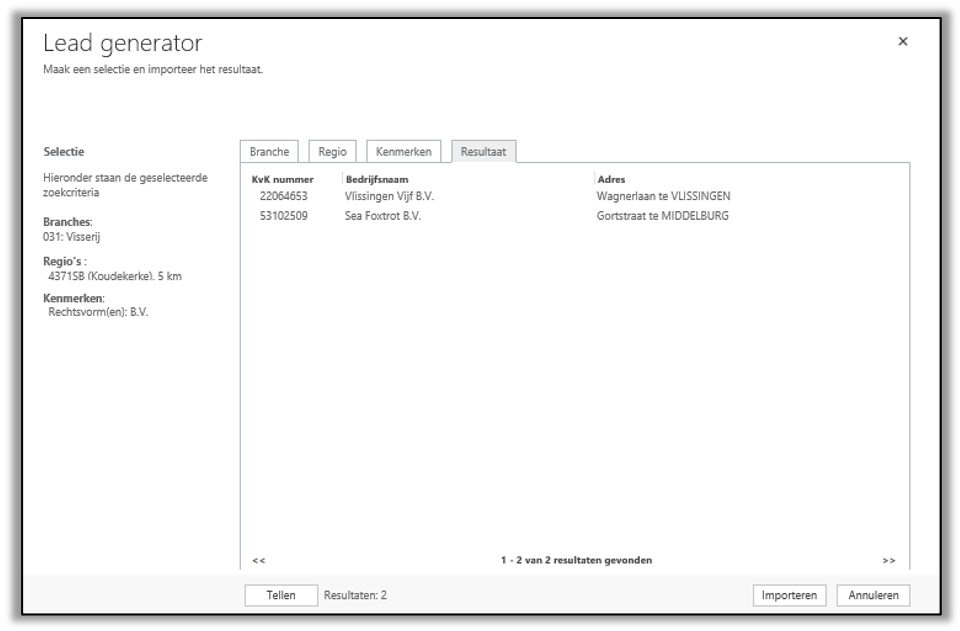The height and width of the screenshot is (631, 960).
Task: Click Importeren to import results
Action: pyautogui.click(x=789, y=595)
